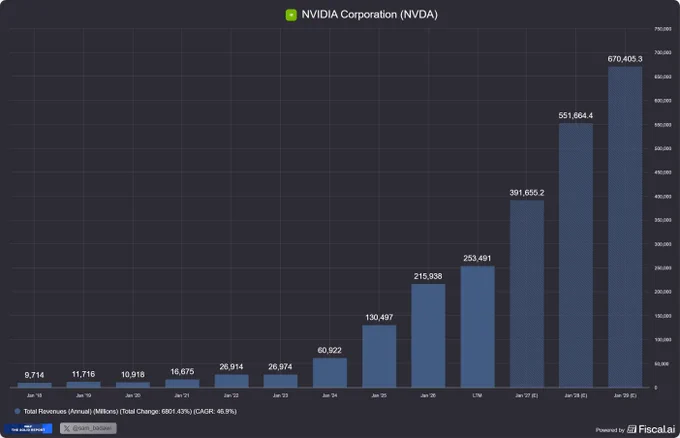Screen dimensions: 680x438
Task: Click the 16,675 value label
Action: pos(182,372)
